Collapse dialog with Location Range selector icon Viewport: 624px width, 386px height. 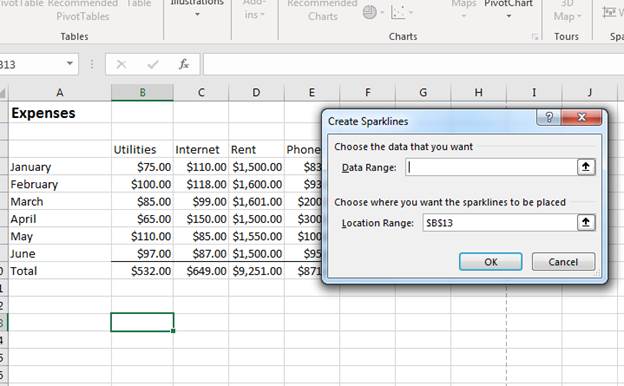(x=586, y=222)
